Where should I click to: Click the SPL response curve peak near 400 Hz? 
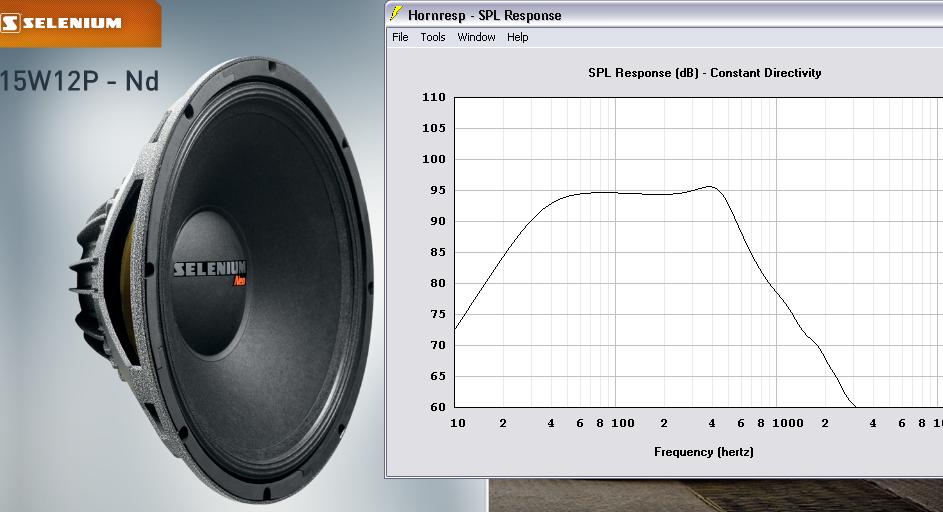(710, 187)
